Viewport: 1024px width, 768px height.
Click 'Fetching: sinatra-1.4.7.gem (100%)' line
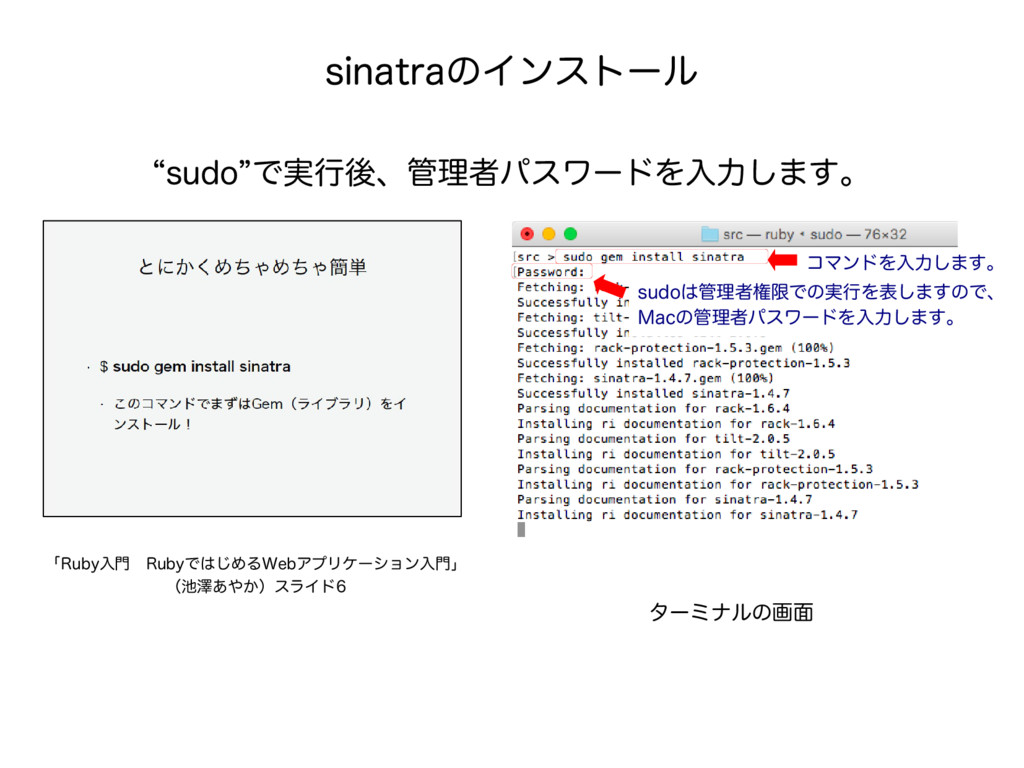coord(645,378)
